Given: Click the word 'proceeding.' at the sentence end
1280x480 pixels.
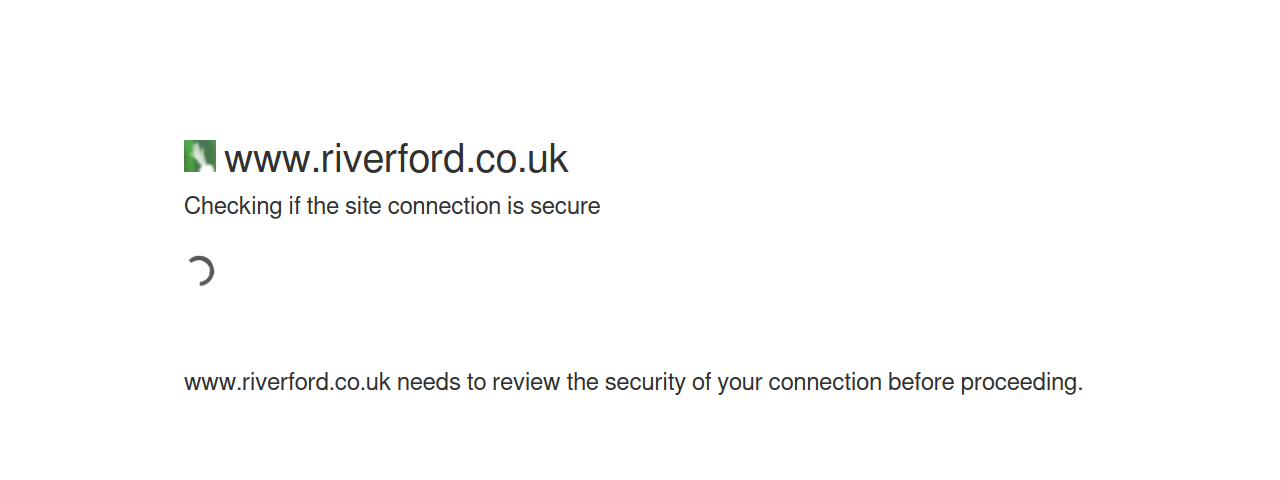Looking at the screenshot, I should (x=1022, y=383).
